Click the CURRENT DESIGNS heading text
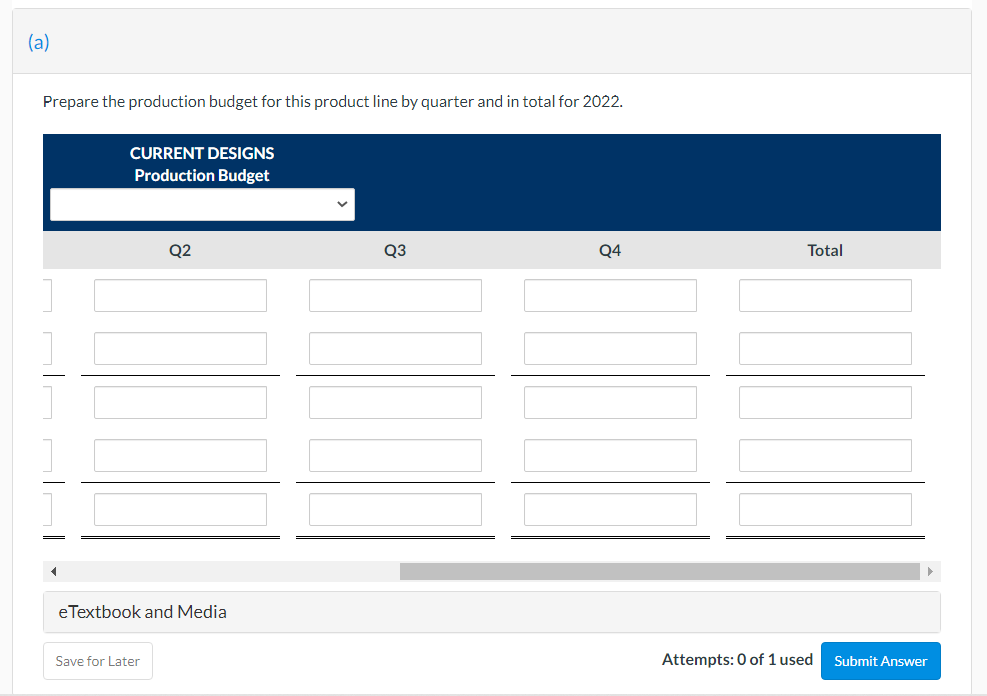Viewport: 987px width, 696px height. coord(202,153)
